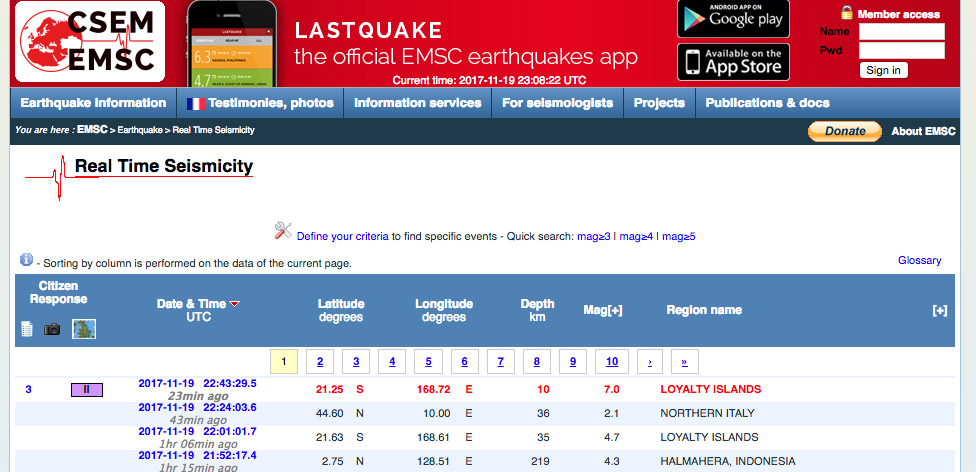This screenshot has width=976, height=472.
Task: Click the testimonies document icon in Citizen Response
Action: [27, 329]
